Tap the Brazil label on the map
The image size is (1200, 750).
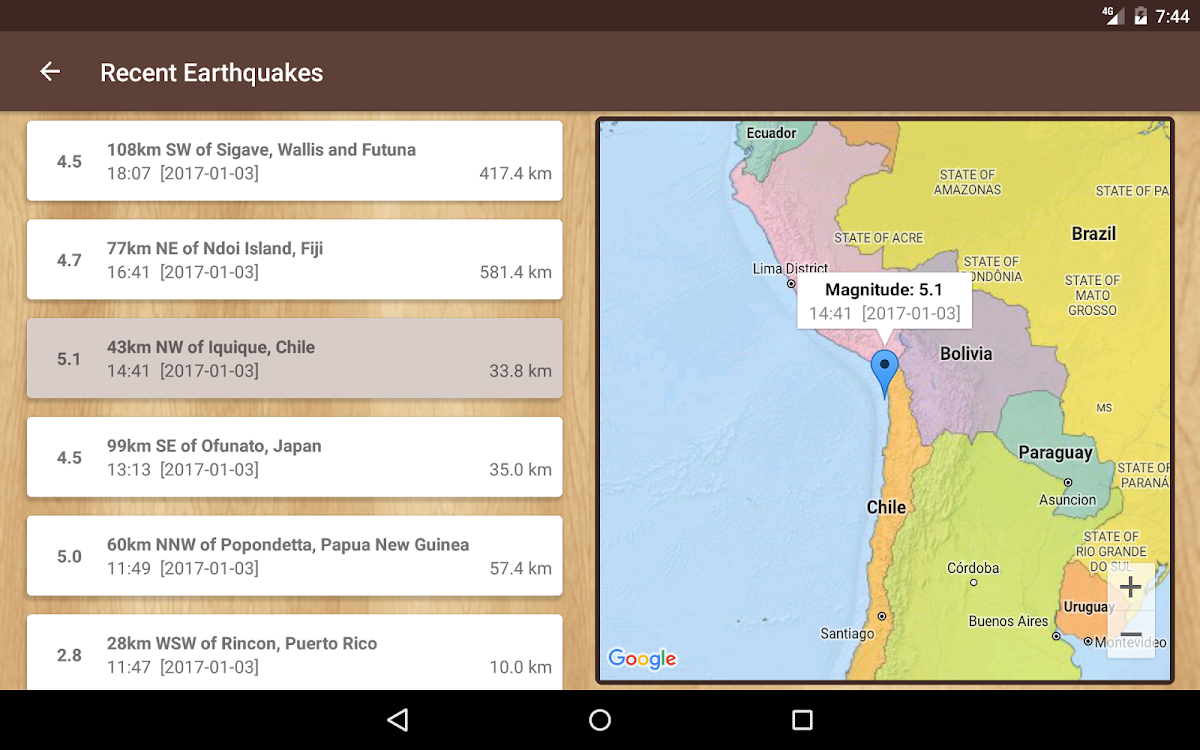click(x=1094, y=233)
